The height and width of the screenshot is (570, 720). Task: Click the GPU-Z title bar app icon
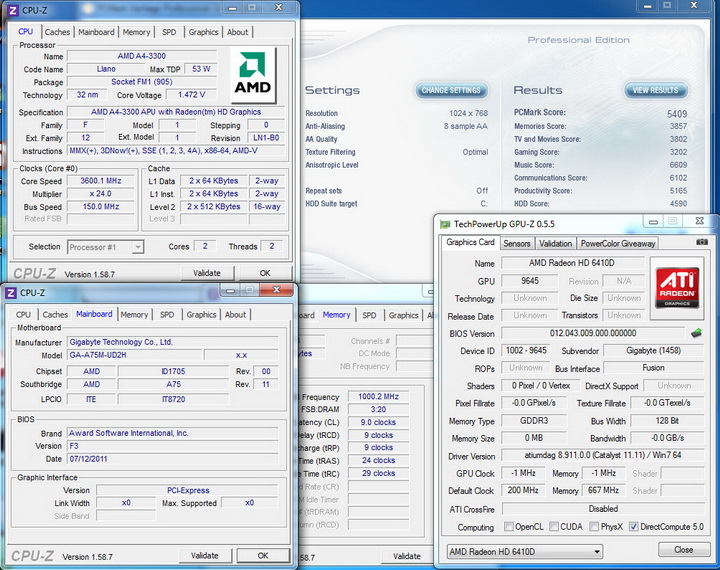[x=445, y=224]
